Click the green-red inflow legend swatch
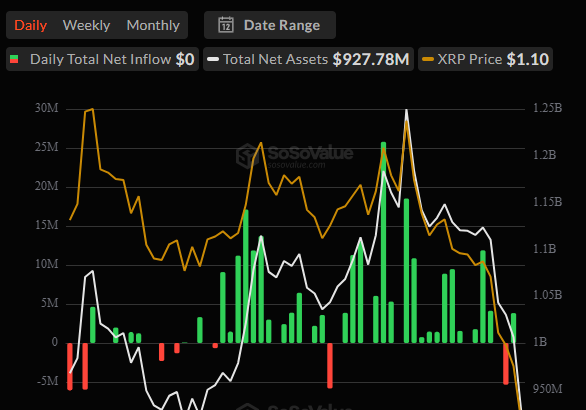The width and height of the screenshot is (586, 410). pos(14,59)
